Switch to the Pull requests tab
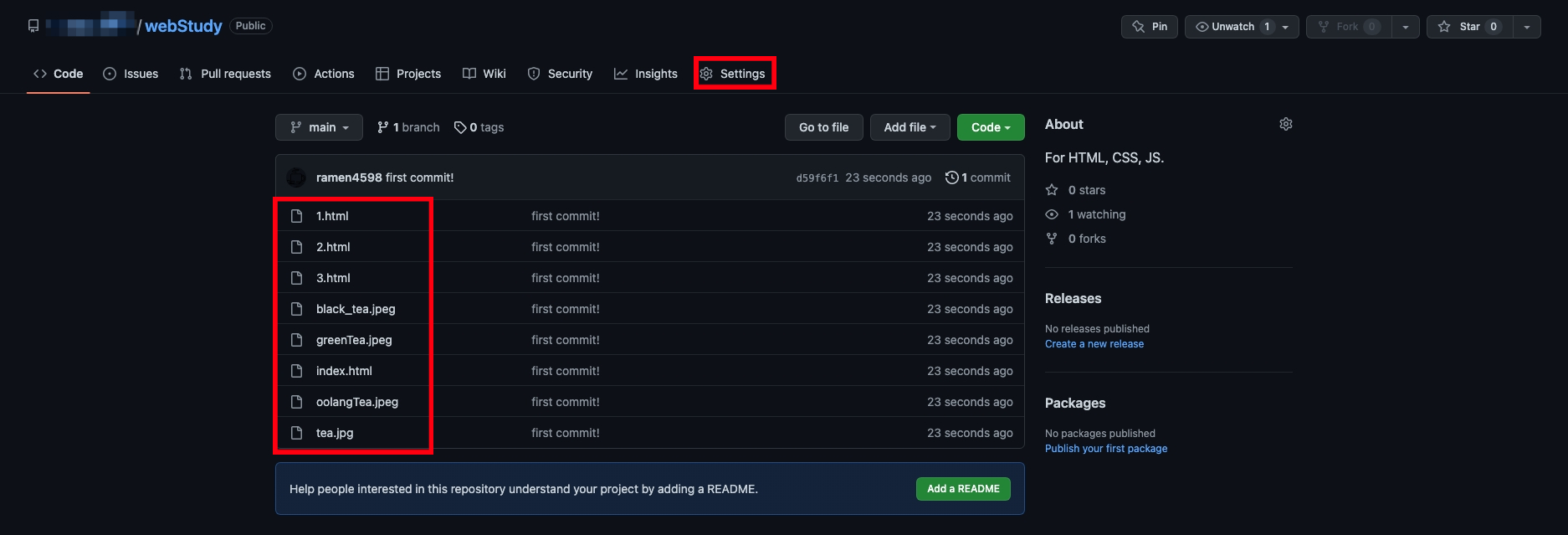1568x535 pixels. coord(225,74)
